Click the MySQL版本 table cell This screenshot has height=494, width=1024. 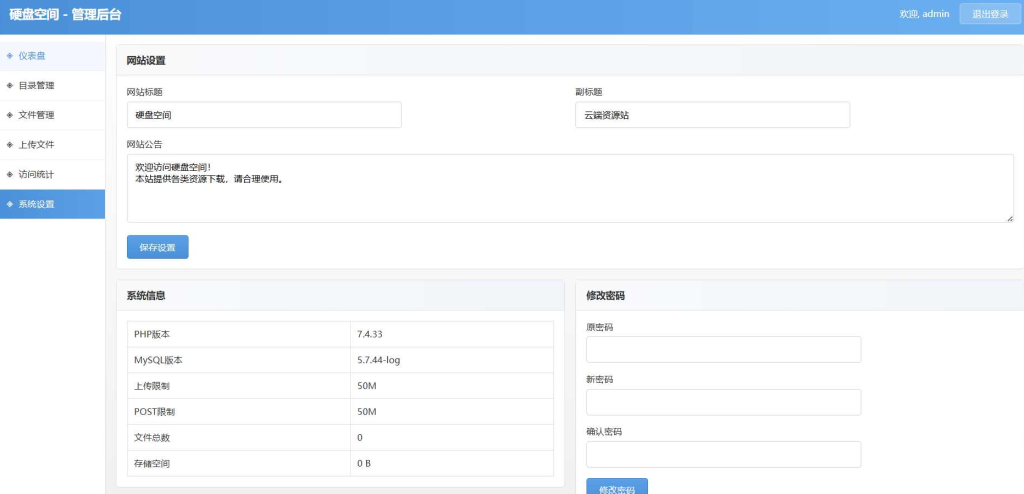click(x=238, y=360)
